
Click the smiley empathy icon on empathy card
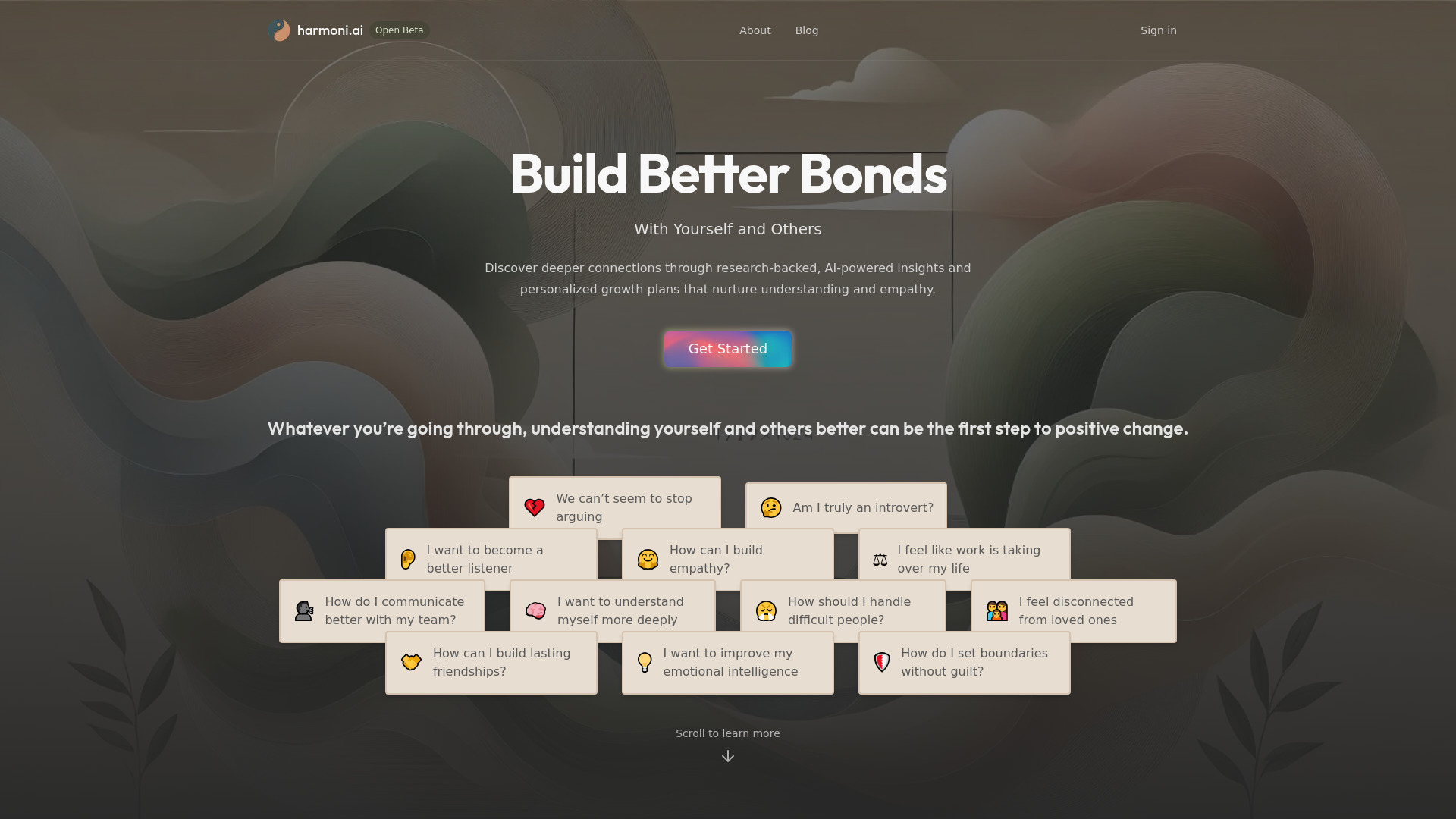coord(647,559)
